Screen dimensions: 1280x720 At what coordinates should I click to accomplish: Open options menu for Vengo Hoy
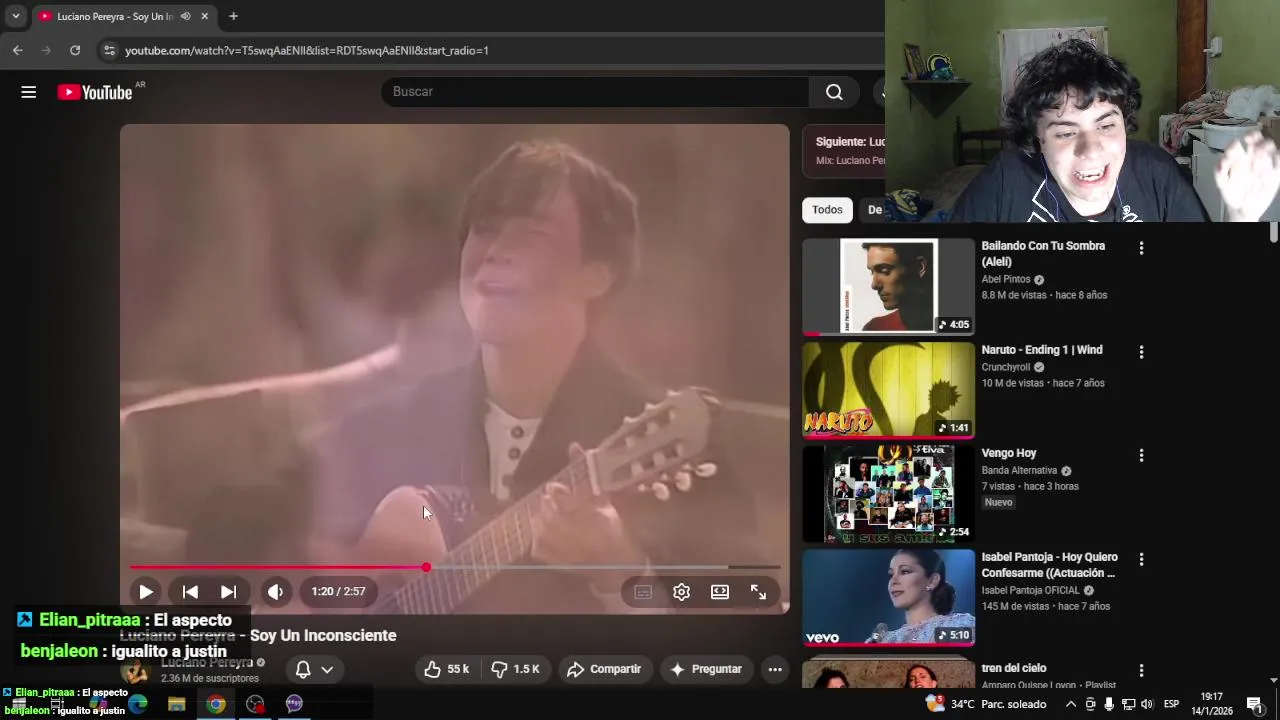[x=1141, y=455]
